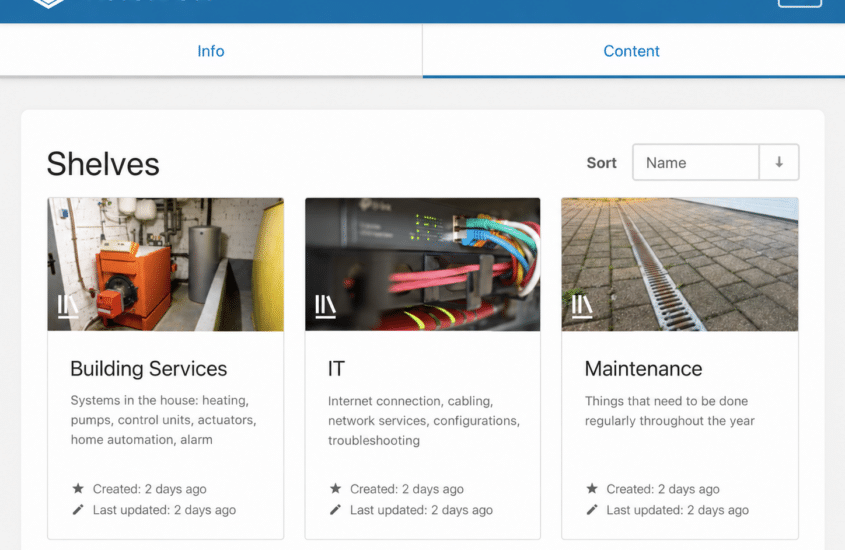Image resolution: width=845 pixels, height=550 pixels.
Task: Click 'Last updated: 2 days ago' in IT card
Action: [x=421, y=510]
